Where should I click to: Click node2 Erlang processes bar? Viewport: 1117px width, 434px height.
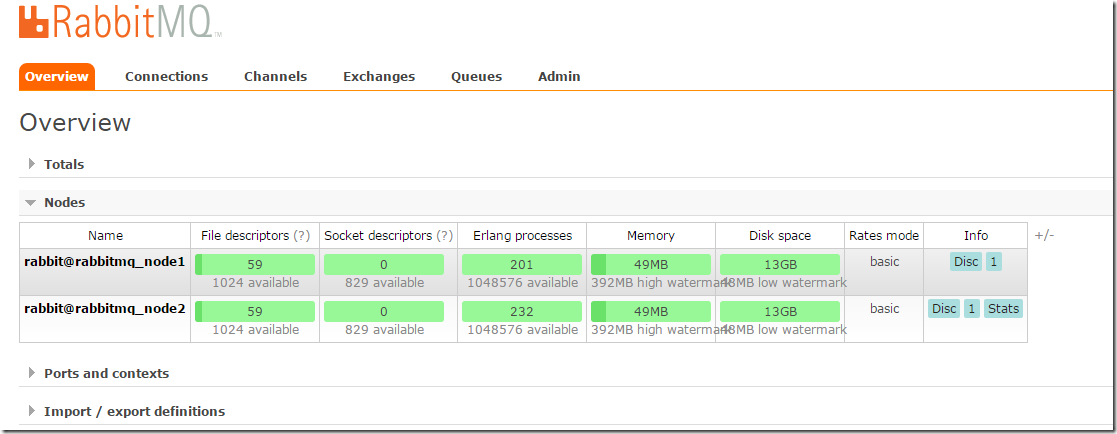point(521,312)
